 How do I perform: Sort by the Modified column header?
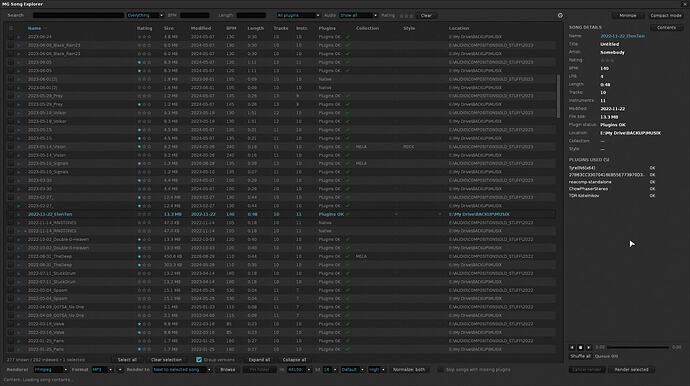[x=201, y=28]
